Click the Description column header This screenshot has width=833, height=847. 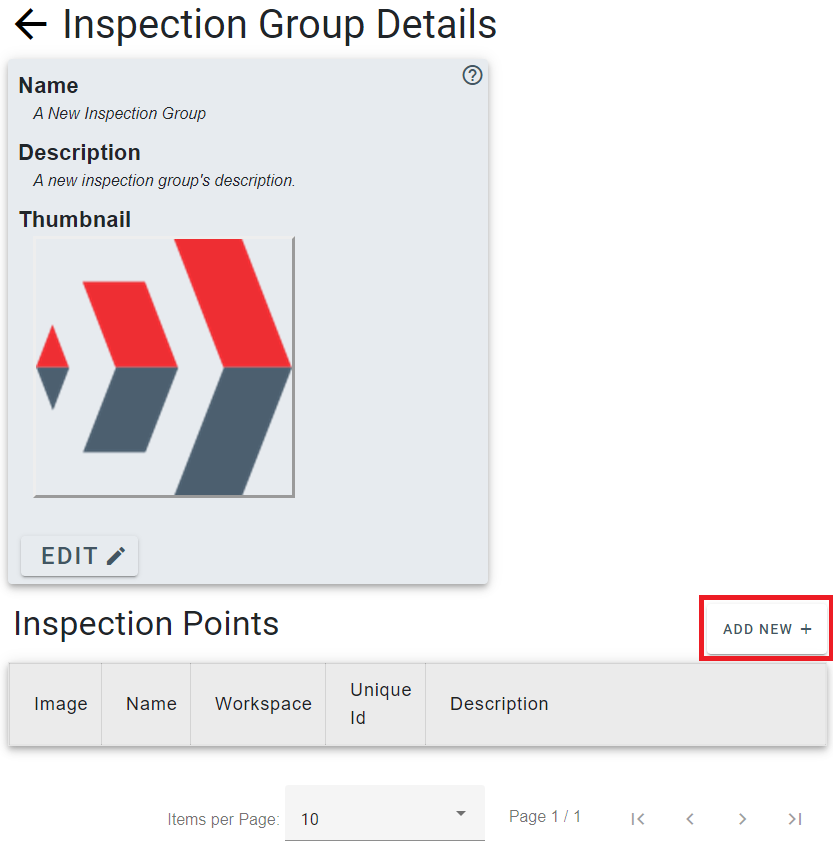pos(499,704)
